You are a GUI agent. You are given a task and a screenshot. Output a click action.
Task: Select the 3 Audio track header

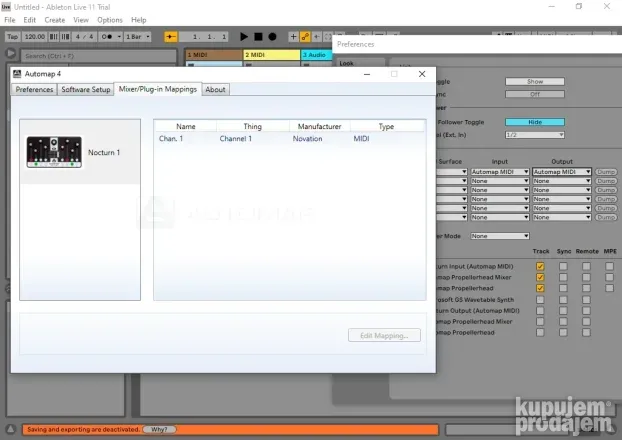point(317,55)
